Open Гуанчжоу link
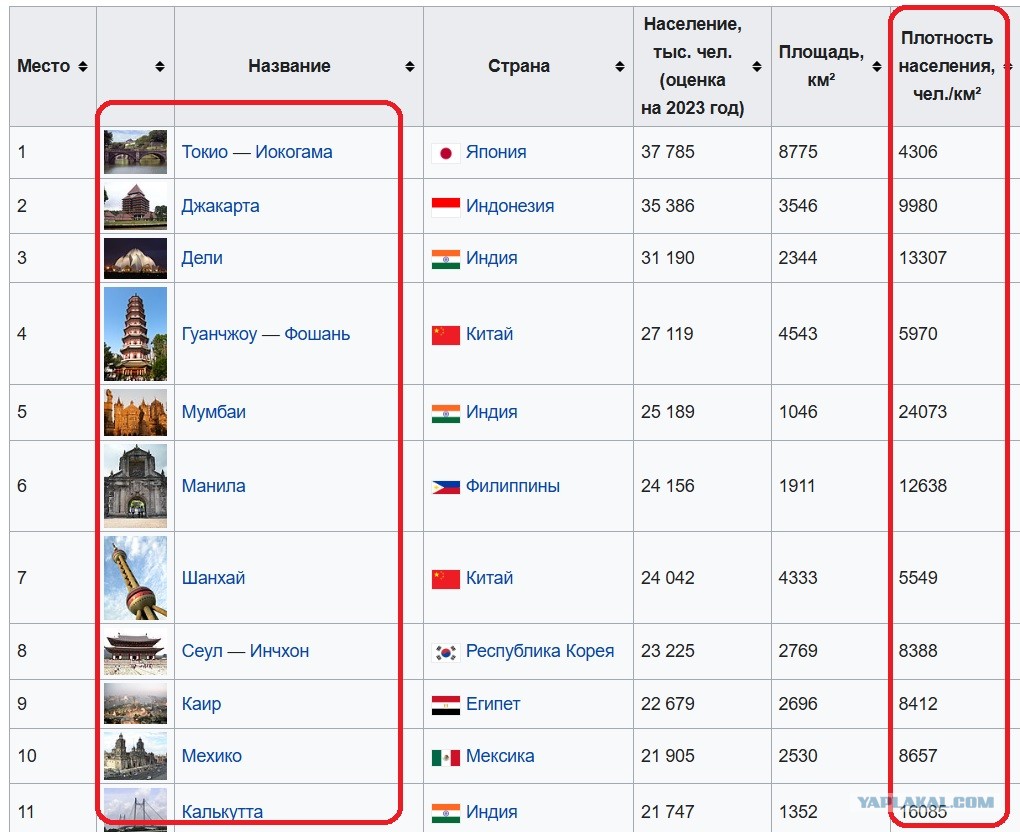1020x832 pixels. coord(219,334)
